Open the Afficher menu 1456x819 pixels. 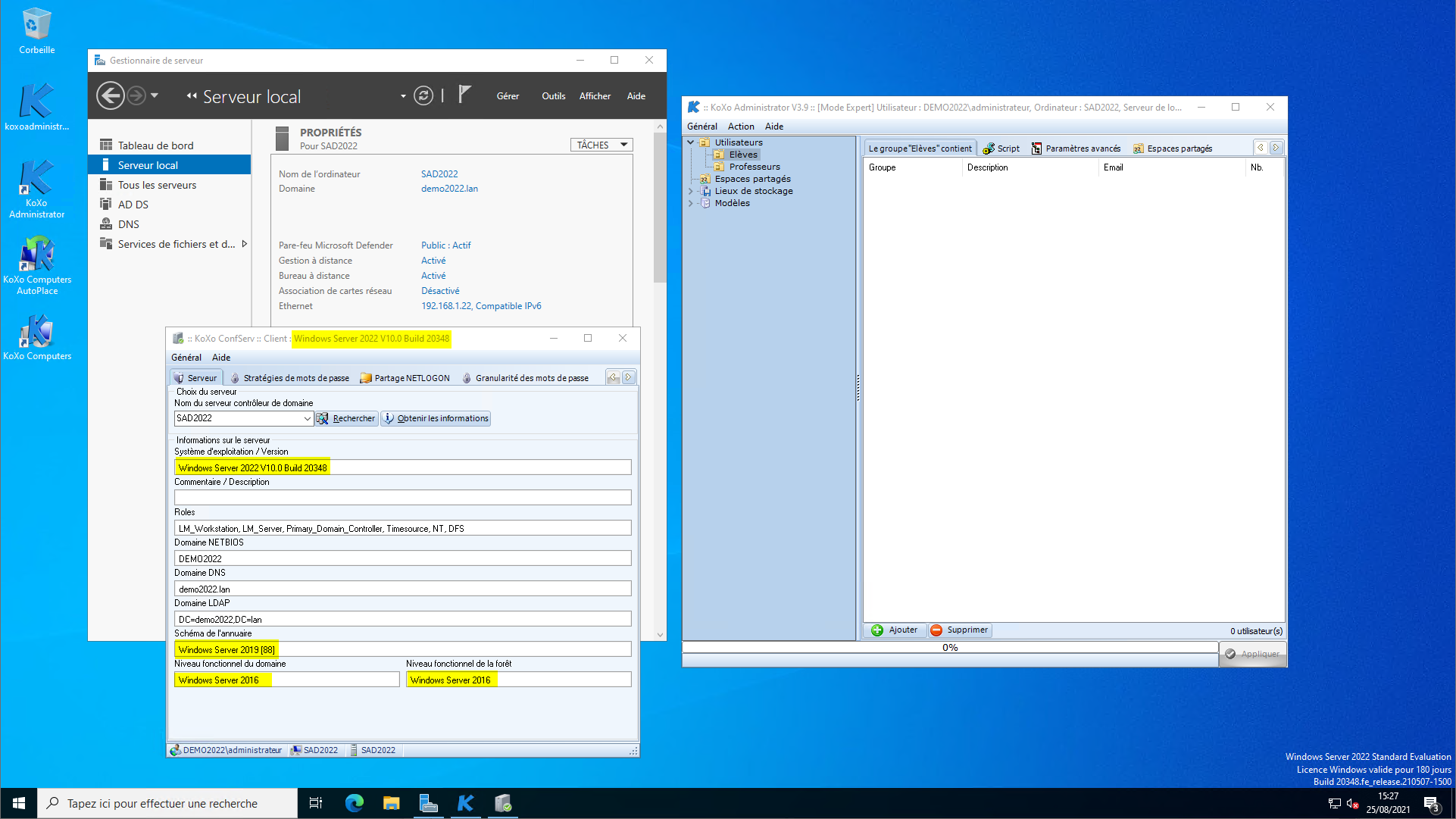pos(595,96)
